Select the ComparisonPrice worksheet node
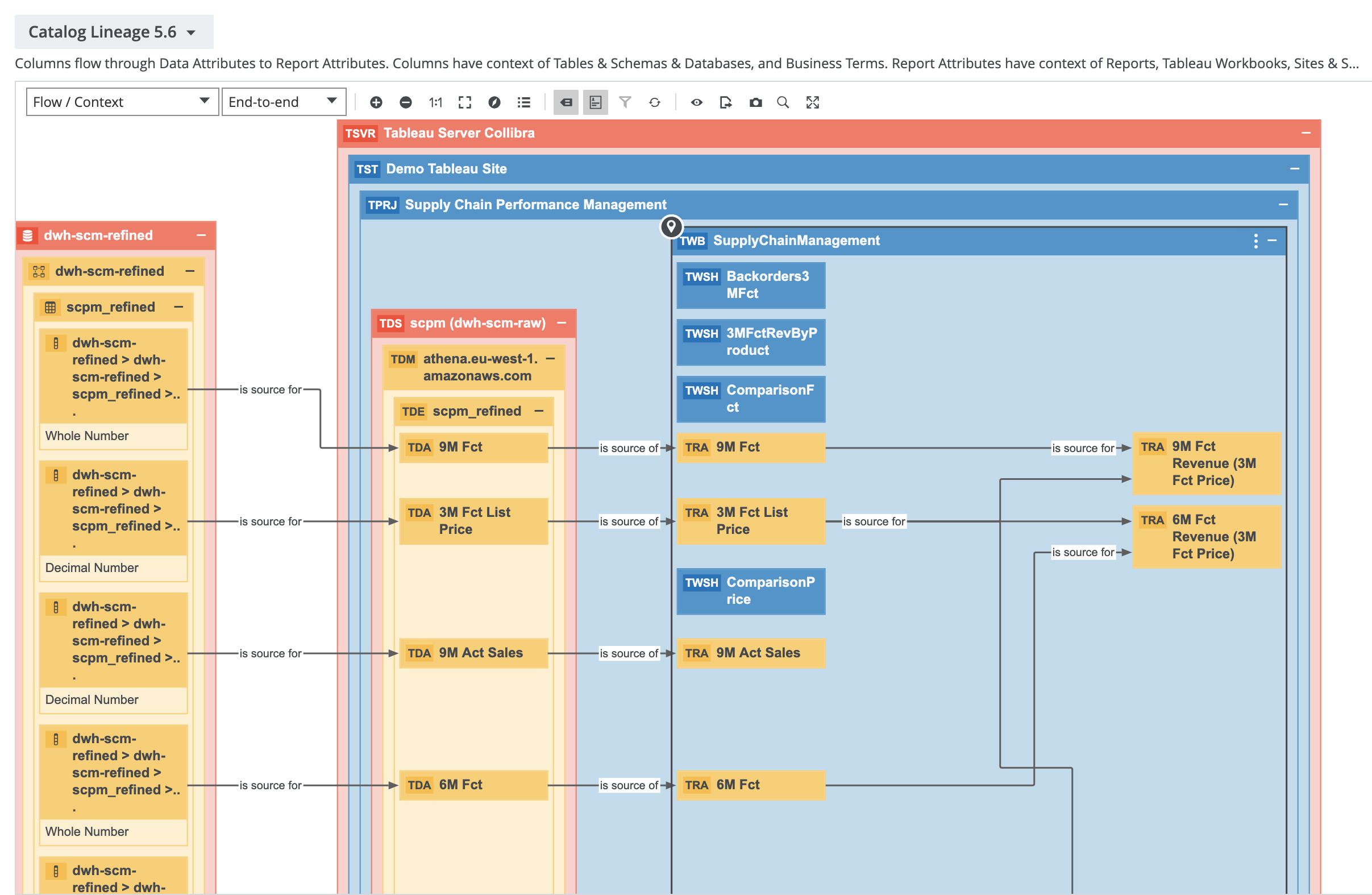The image size is (1372, 895). 750,591
